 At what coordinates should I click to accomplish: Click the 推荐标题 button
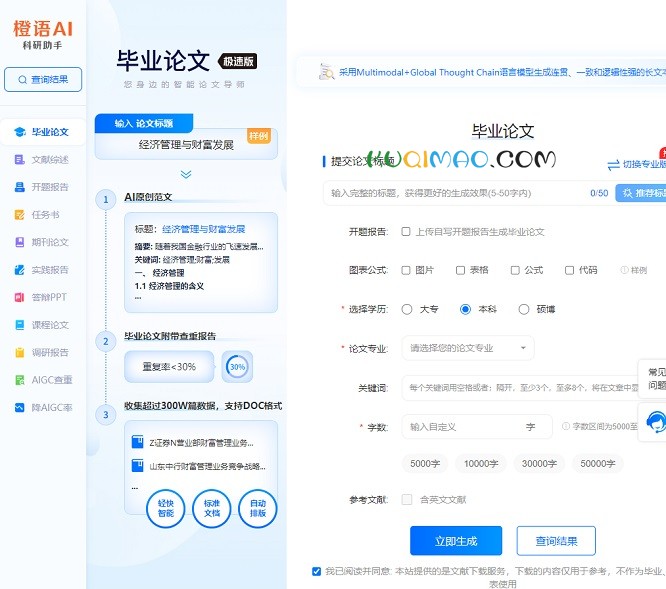641,193
